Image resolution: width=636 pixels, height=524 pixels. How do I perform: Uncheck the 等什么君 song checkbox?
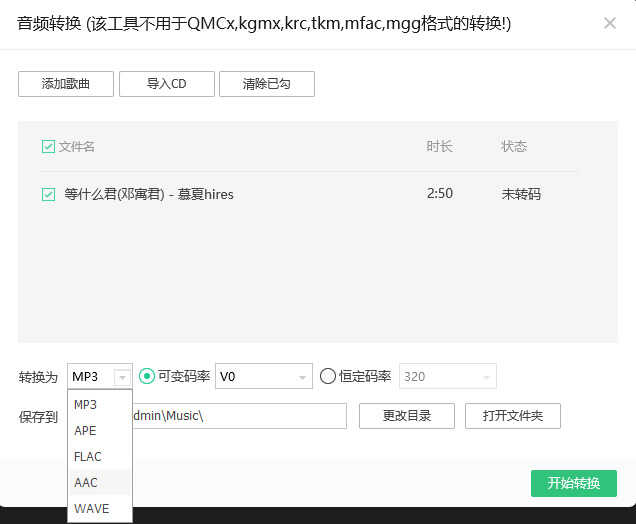[x=48, y=194]
